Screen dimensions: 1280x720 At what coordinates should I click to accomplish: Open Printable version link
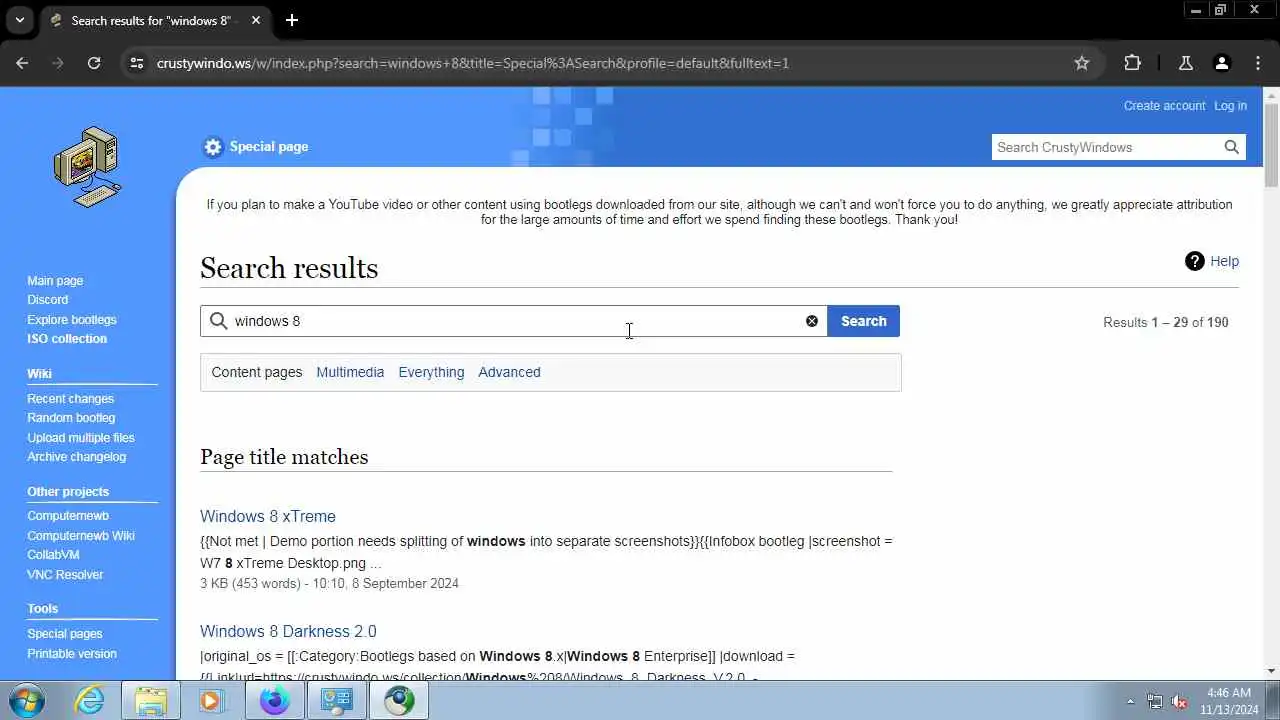(x=72, y=654)
